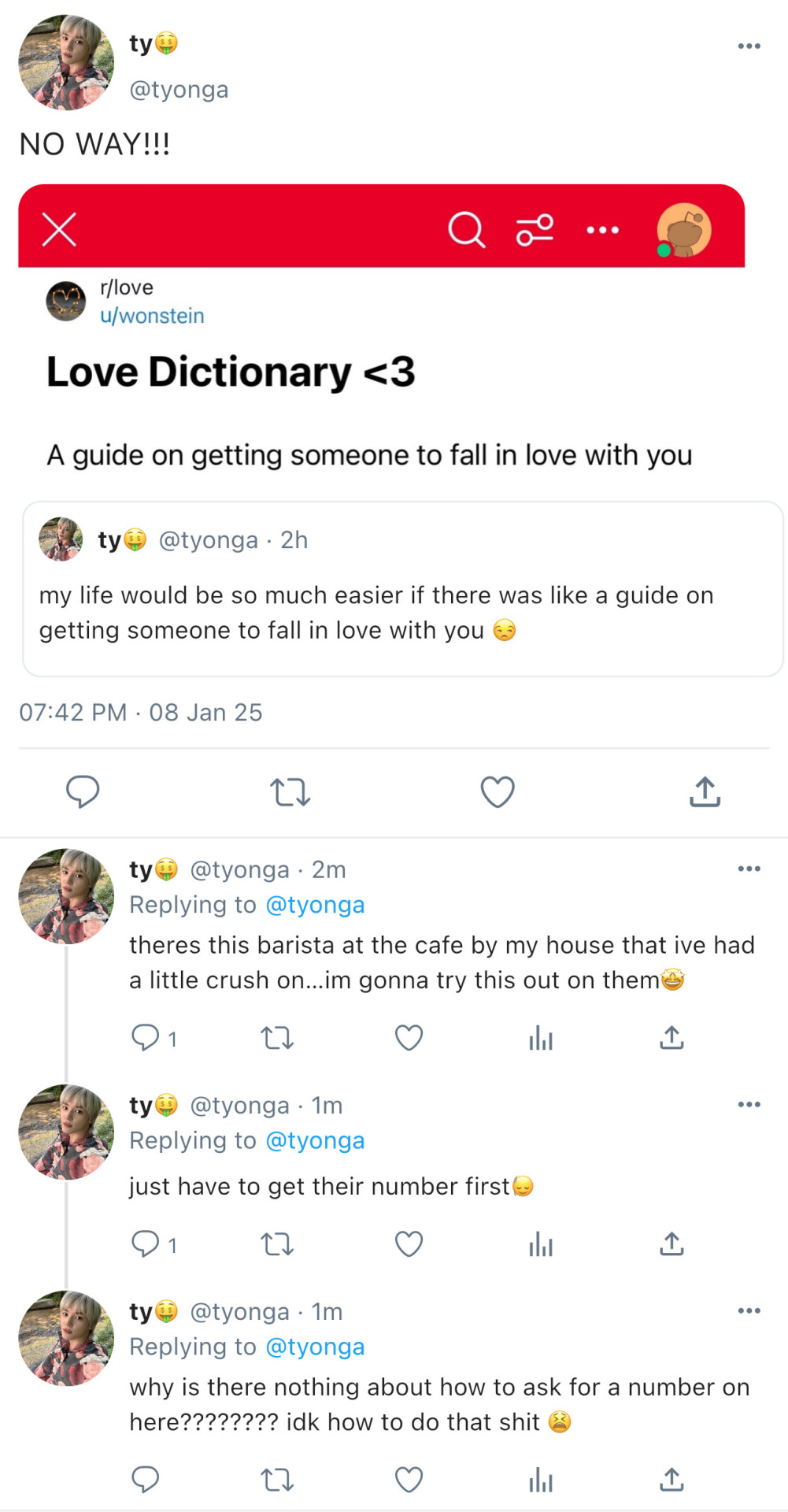The image size is (788, 1512).
Task: Share the main NO WAY tweet
Action: pos(705,791)
